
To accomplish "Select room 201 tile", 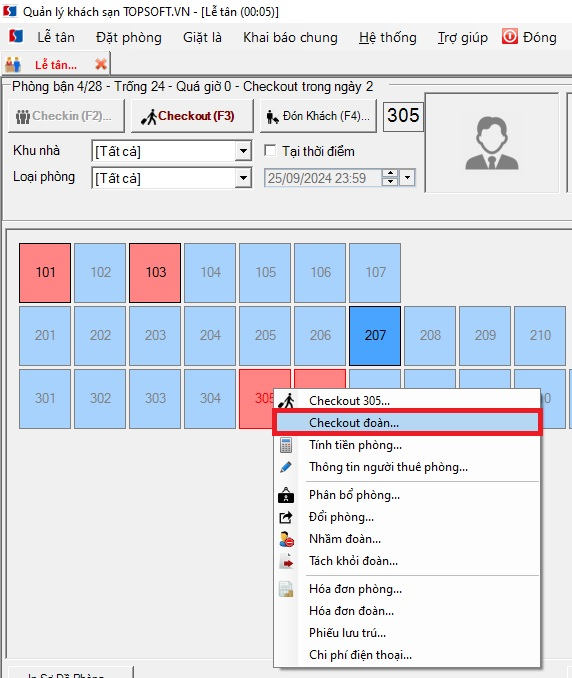I will 45,336.
